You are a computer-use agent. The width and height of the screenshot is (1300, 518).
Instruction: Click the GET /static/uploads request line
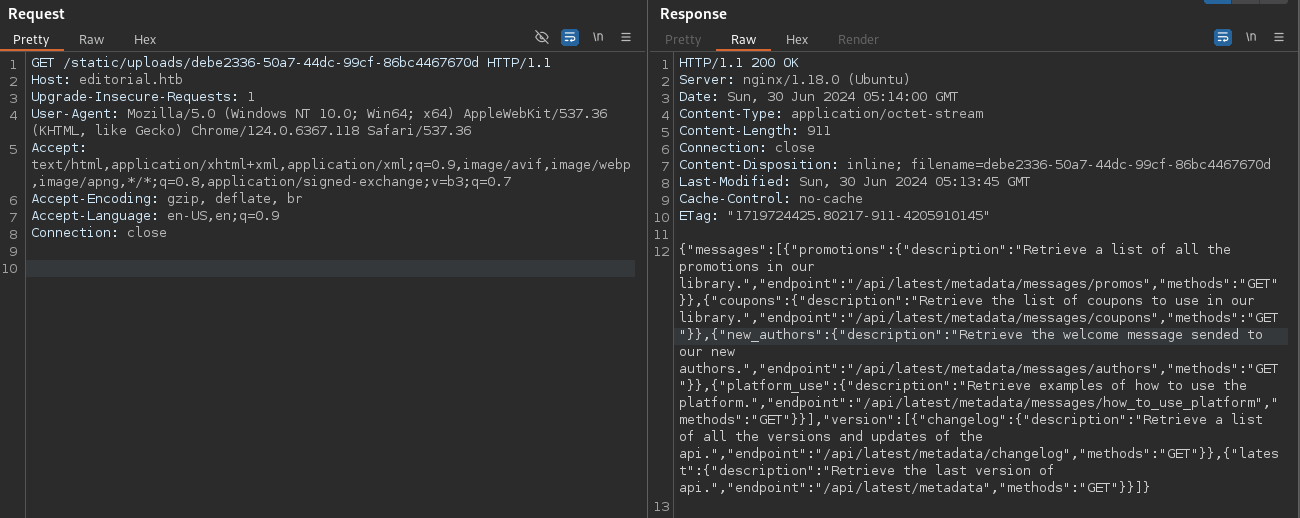290,63
